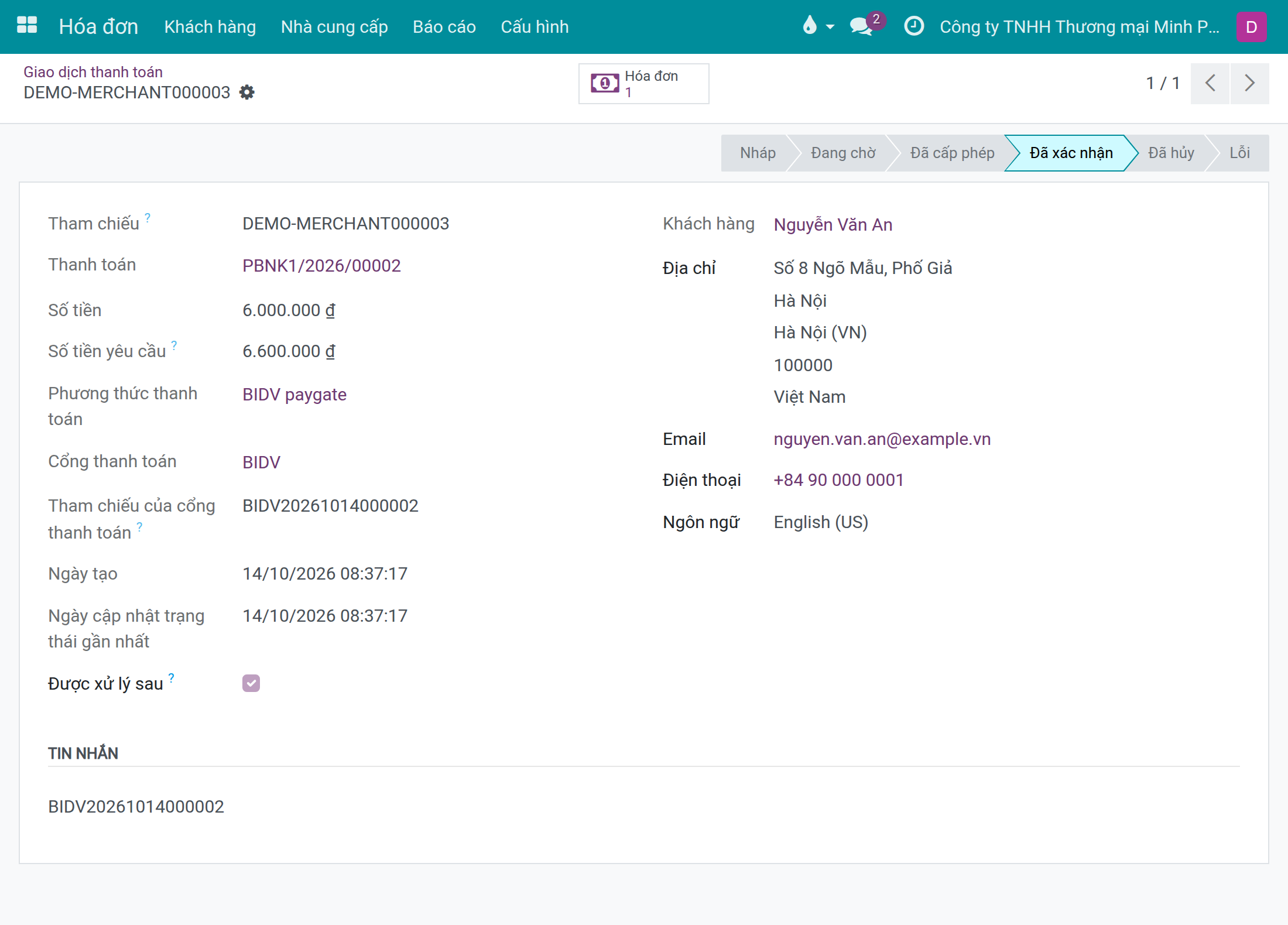This screenshot has width=1288, height=925.
Task: Open BIDV paygate payment method link
Action: tap(294, 395)
